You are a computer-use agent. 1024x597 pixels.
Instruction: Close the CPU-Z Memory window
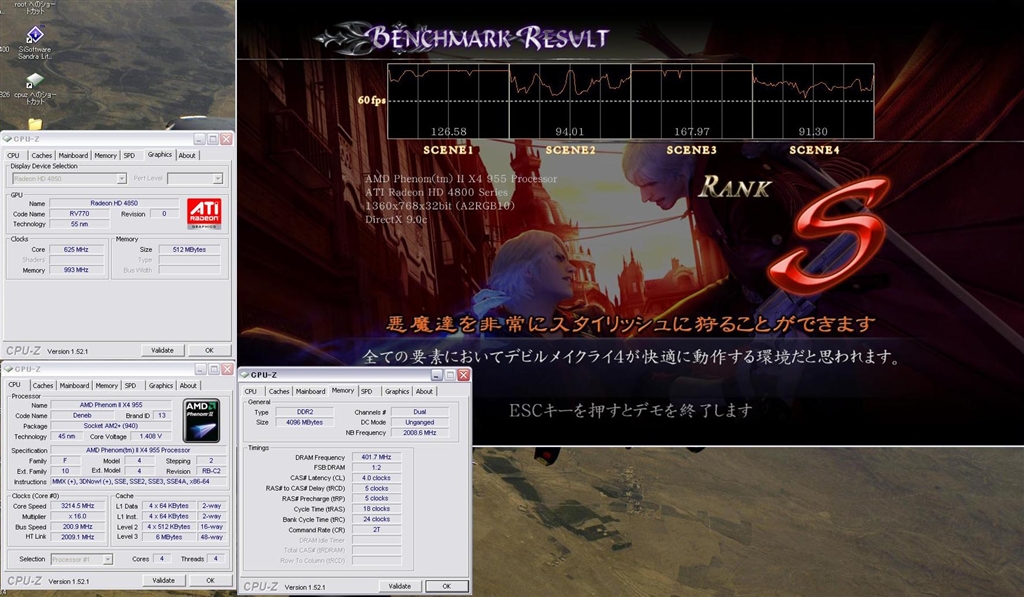coord(463,375)
